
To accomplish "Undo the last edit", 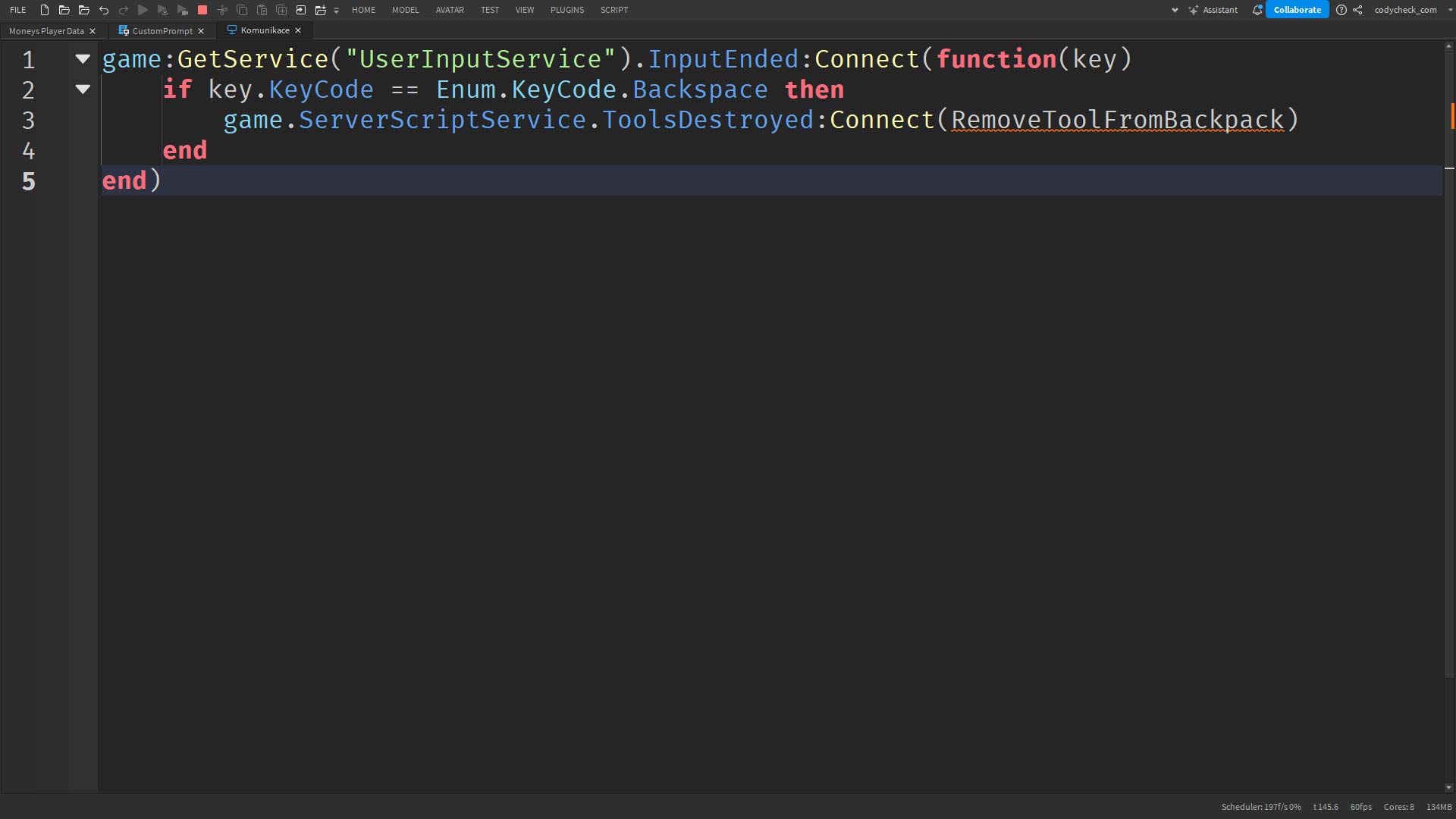I will pyautogui.click(x=104, y=10).
